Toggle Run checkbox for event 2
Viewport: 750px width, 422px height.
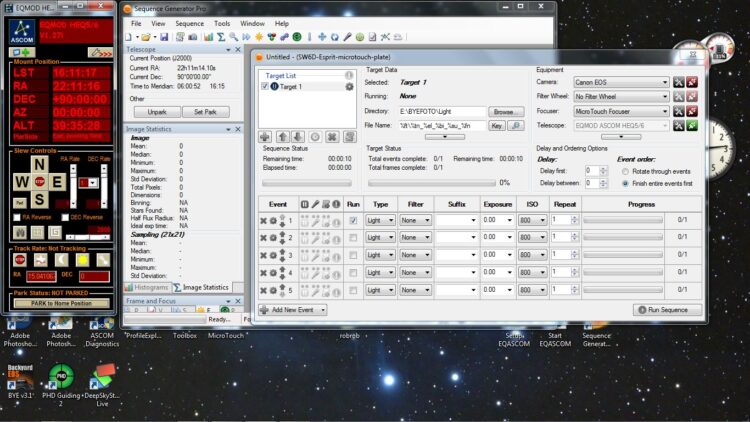coord(353,237)
